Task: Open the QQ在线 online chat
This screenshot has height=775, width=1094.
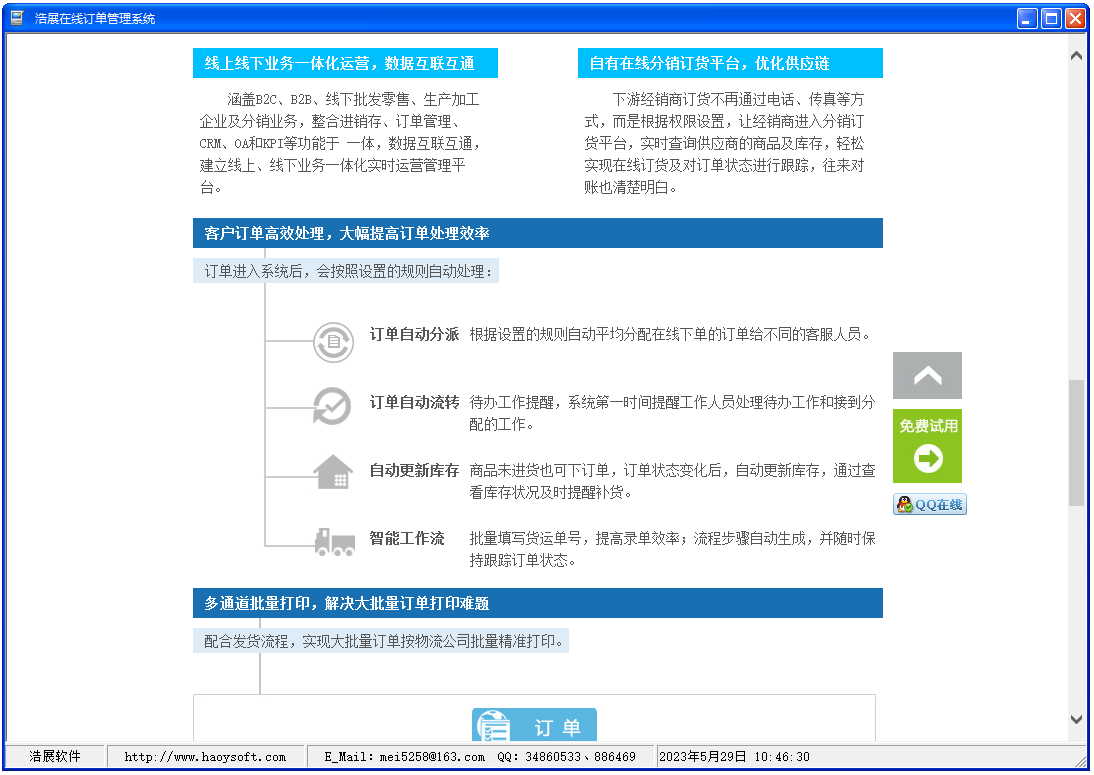Action: coord(929,504)
